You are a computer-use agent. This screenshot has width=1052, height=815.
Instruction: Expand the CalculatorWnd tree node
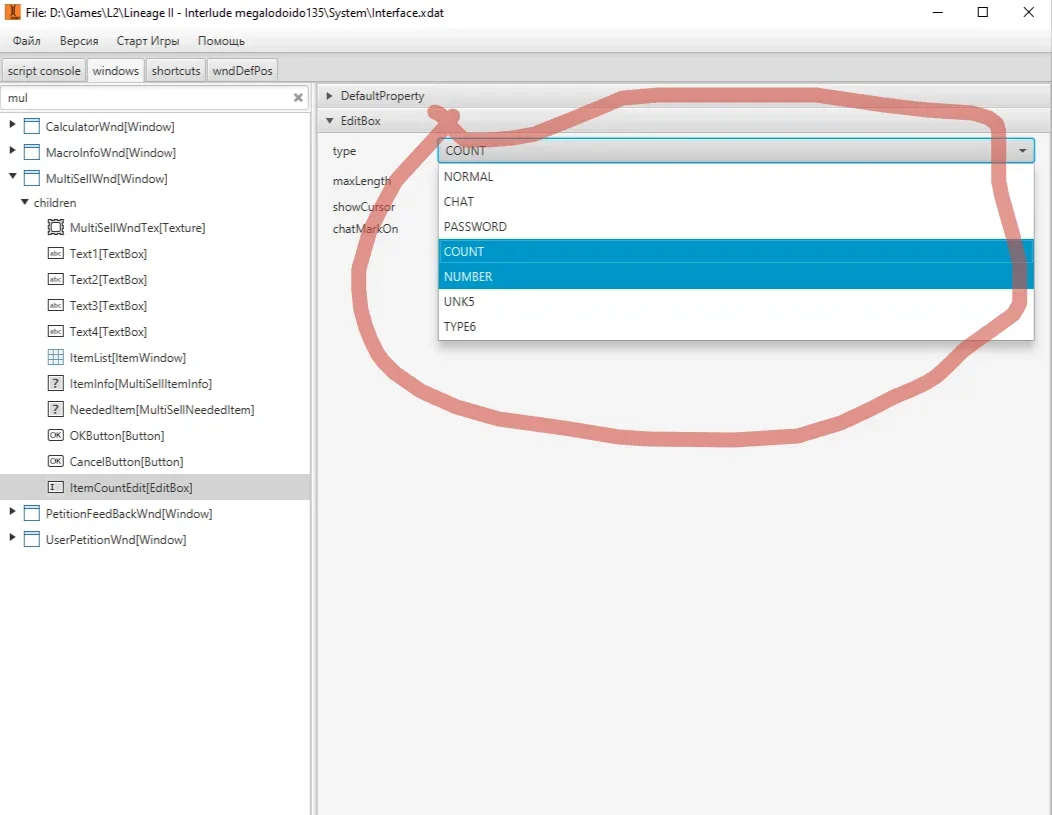(12, 125)
